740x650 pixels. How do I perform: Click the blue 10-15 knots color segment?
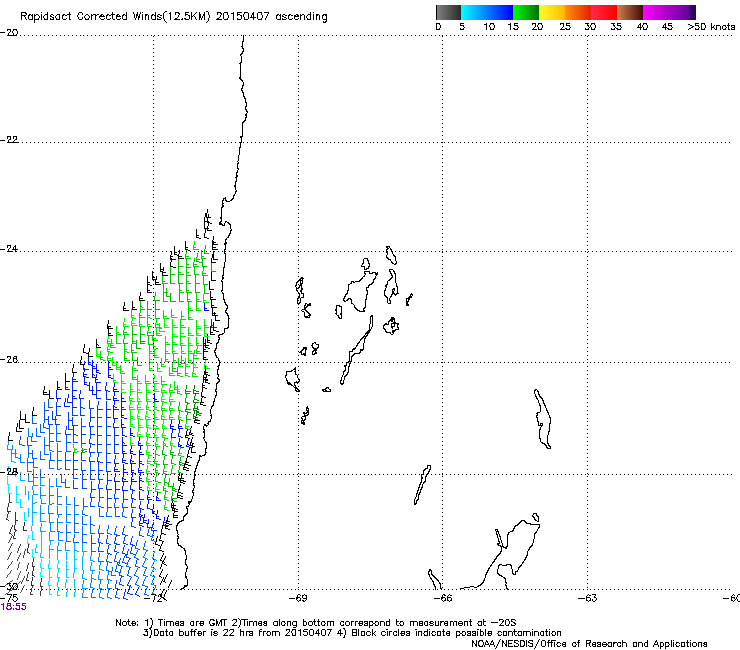pyautogui.click(x=500, y=12)
